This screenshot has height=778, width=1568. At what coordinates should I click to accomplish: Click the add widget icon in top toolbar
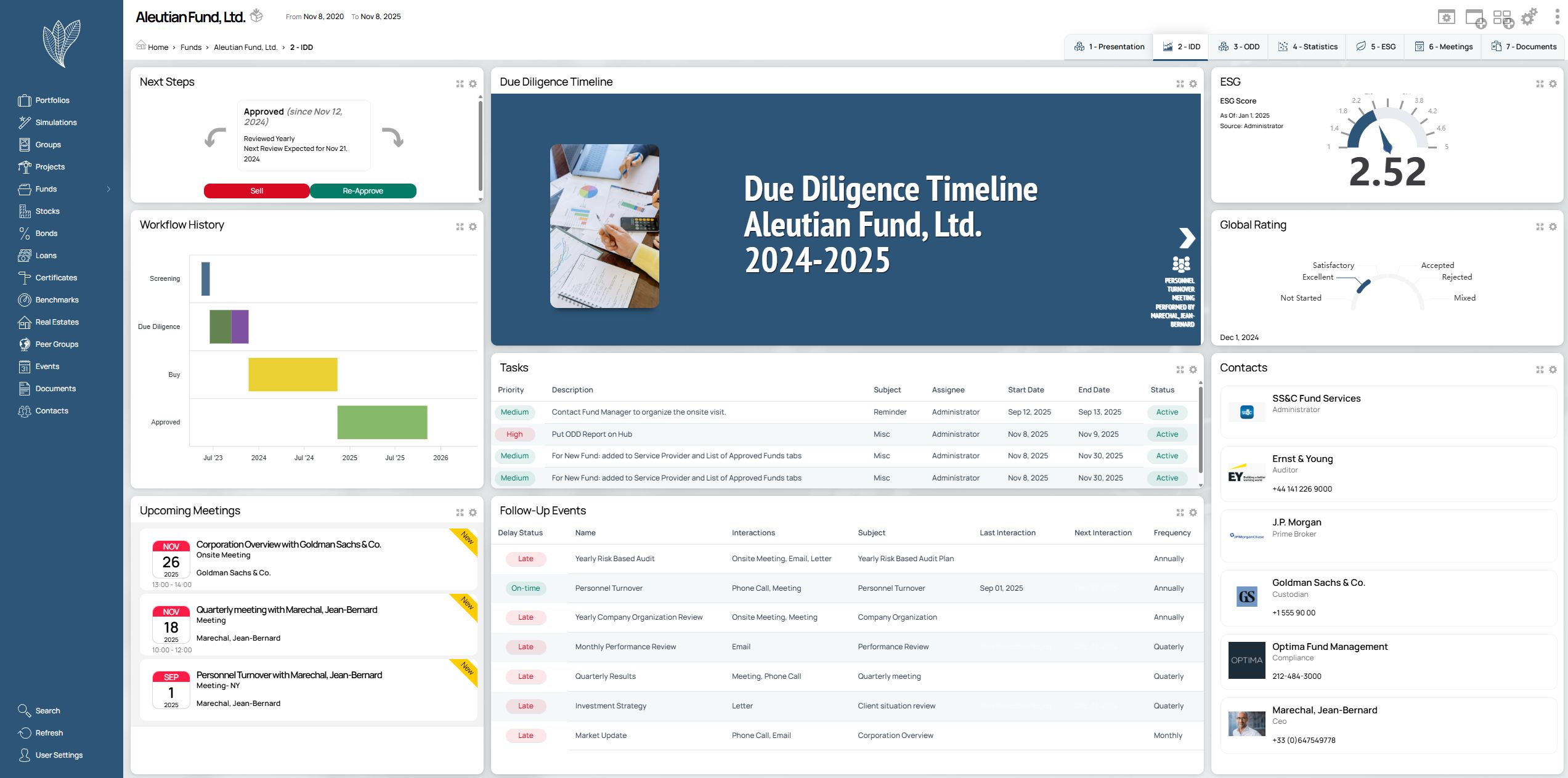pos(1475,18)
